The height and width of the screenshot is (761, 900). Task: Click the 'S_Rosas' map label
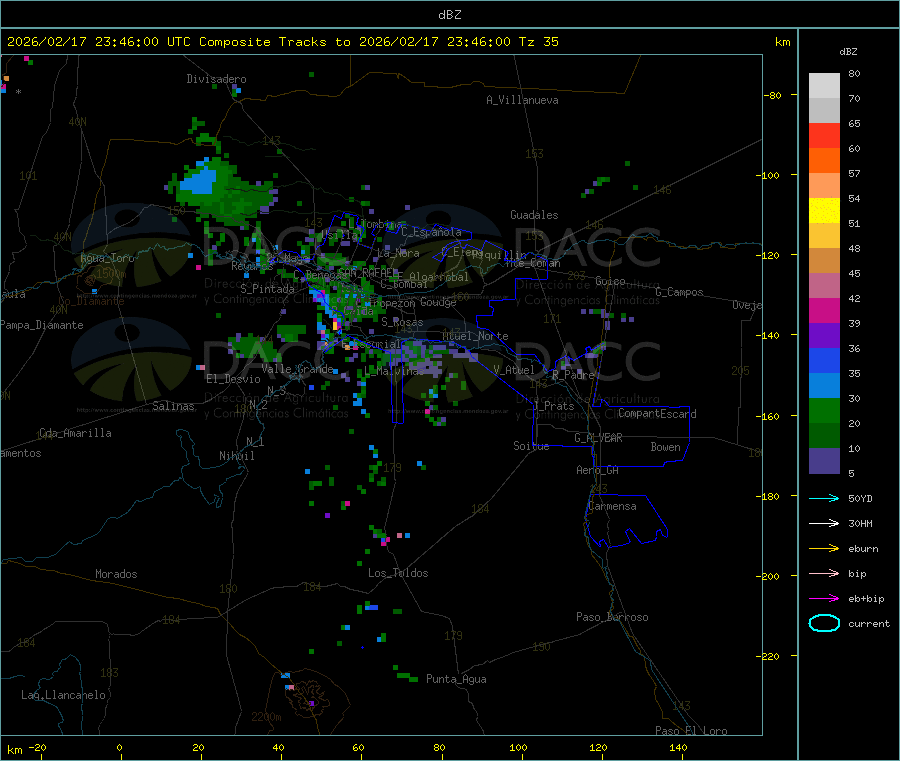coord(402,322)
